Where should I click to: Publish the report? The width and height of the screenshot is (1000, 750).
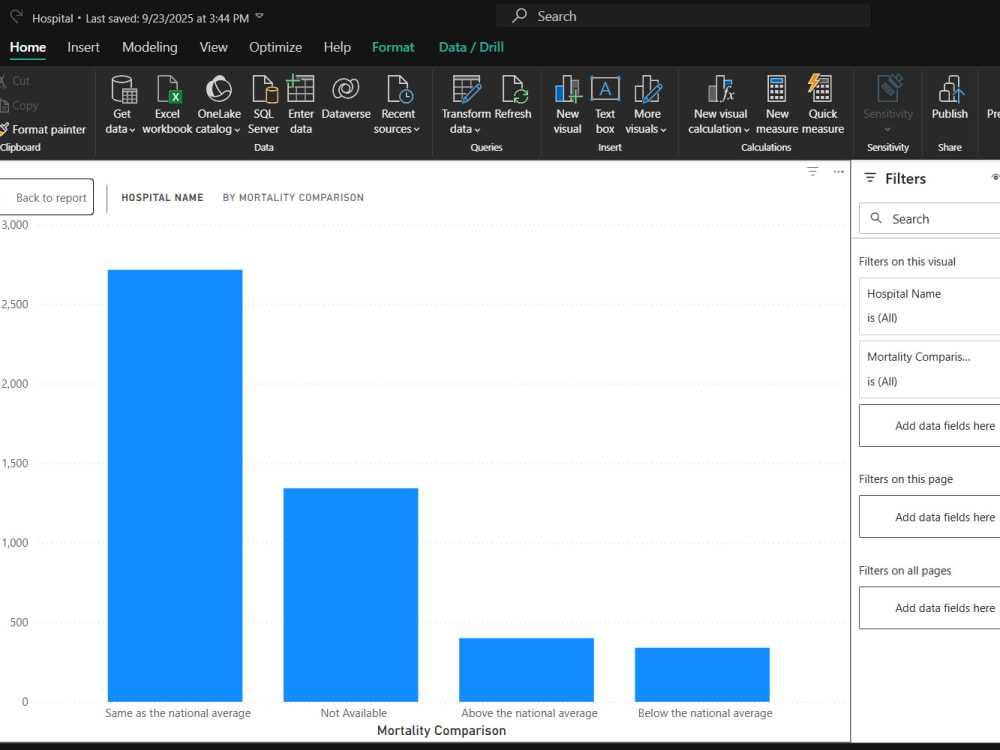coord(950,98)
